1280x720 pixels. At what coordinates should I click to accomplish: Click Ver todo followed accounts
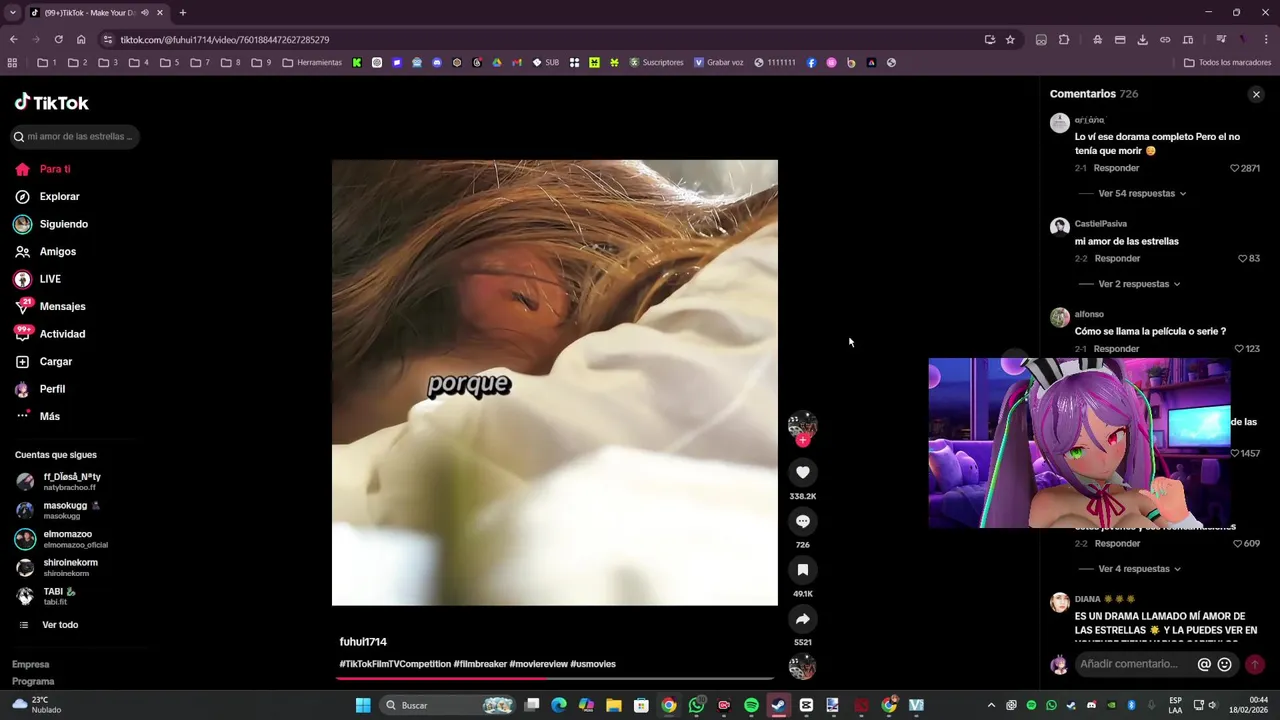tap(60, 625)
